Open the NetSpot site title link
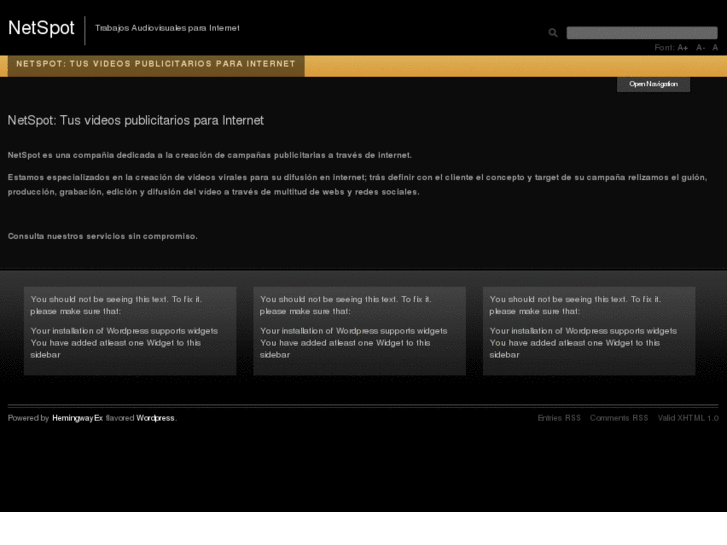 click(41, 28)
